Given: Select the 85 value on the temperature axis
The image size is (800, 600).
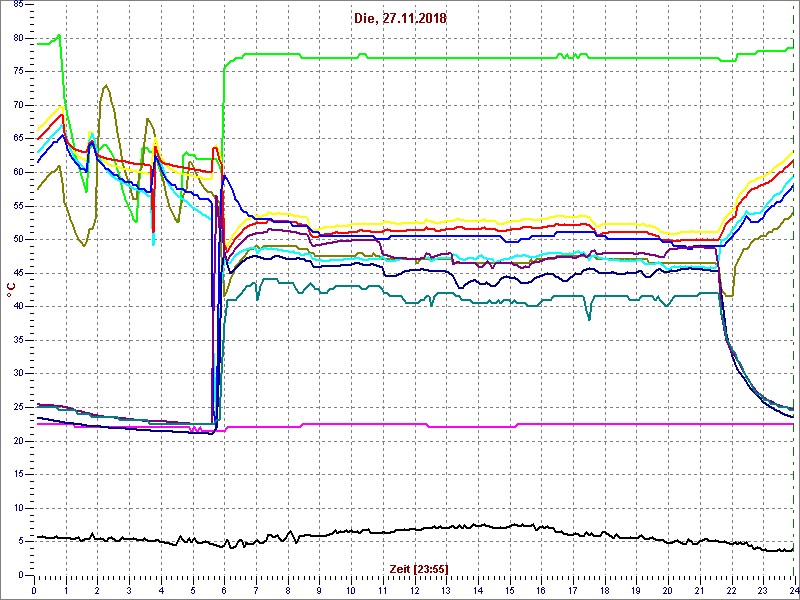Looking at the screenshot, I should [x=18, y=5].
